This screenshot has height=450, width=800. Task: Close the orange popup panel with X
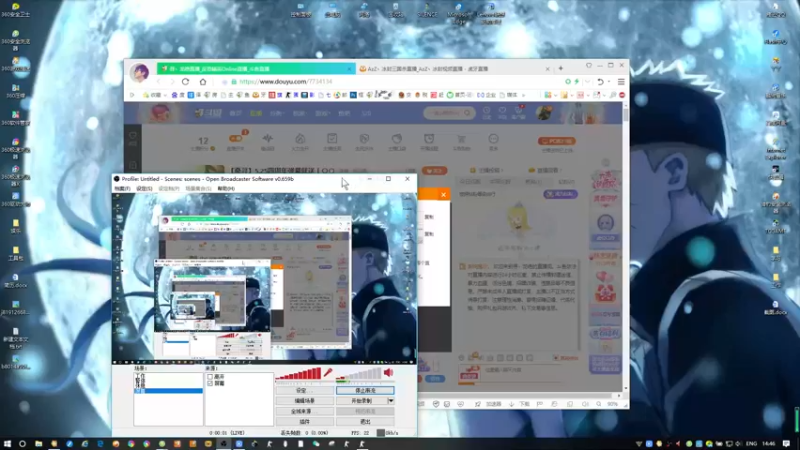(443, 194)
